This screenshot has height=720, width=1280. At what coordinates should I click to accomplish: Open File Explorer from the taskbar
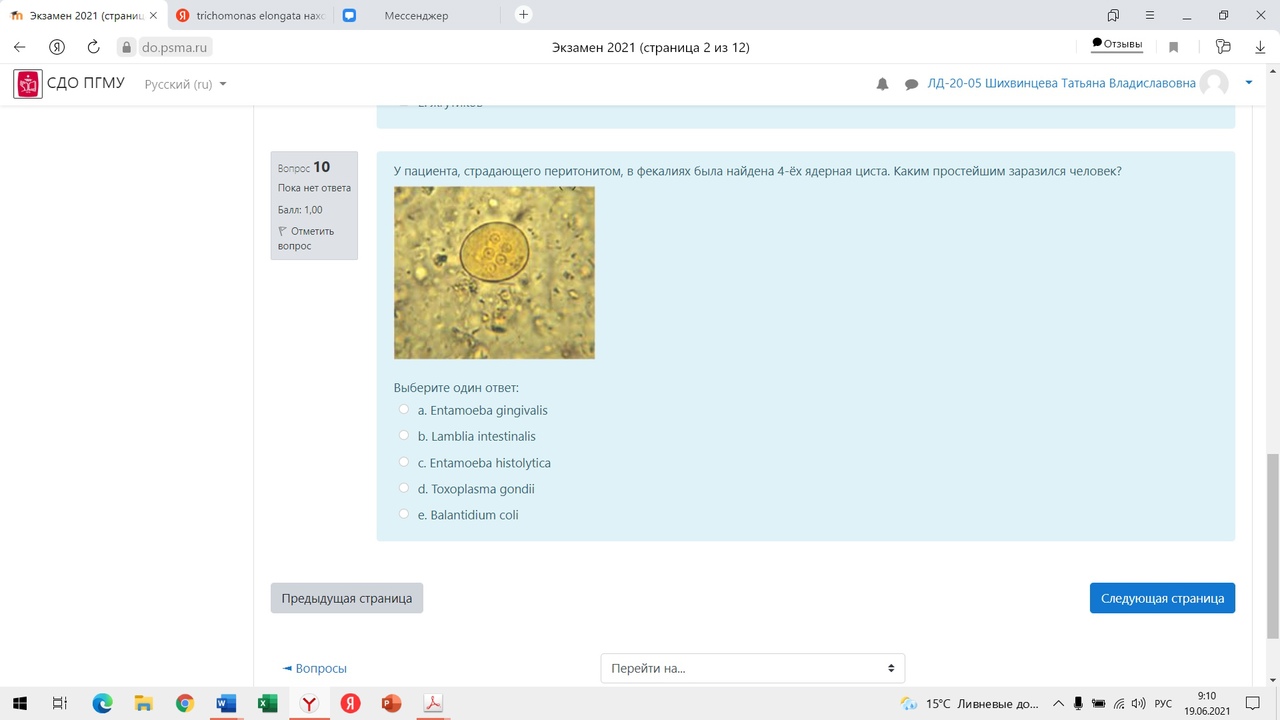tap(143, 703)
